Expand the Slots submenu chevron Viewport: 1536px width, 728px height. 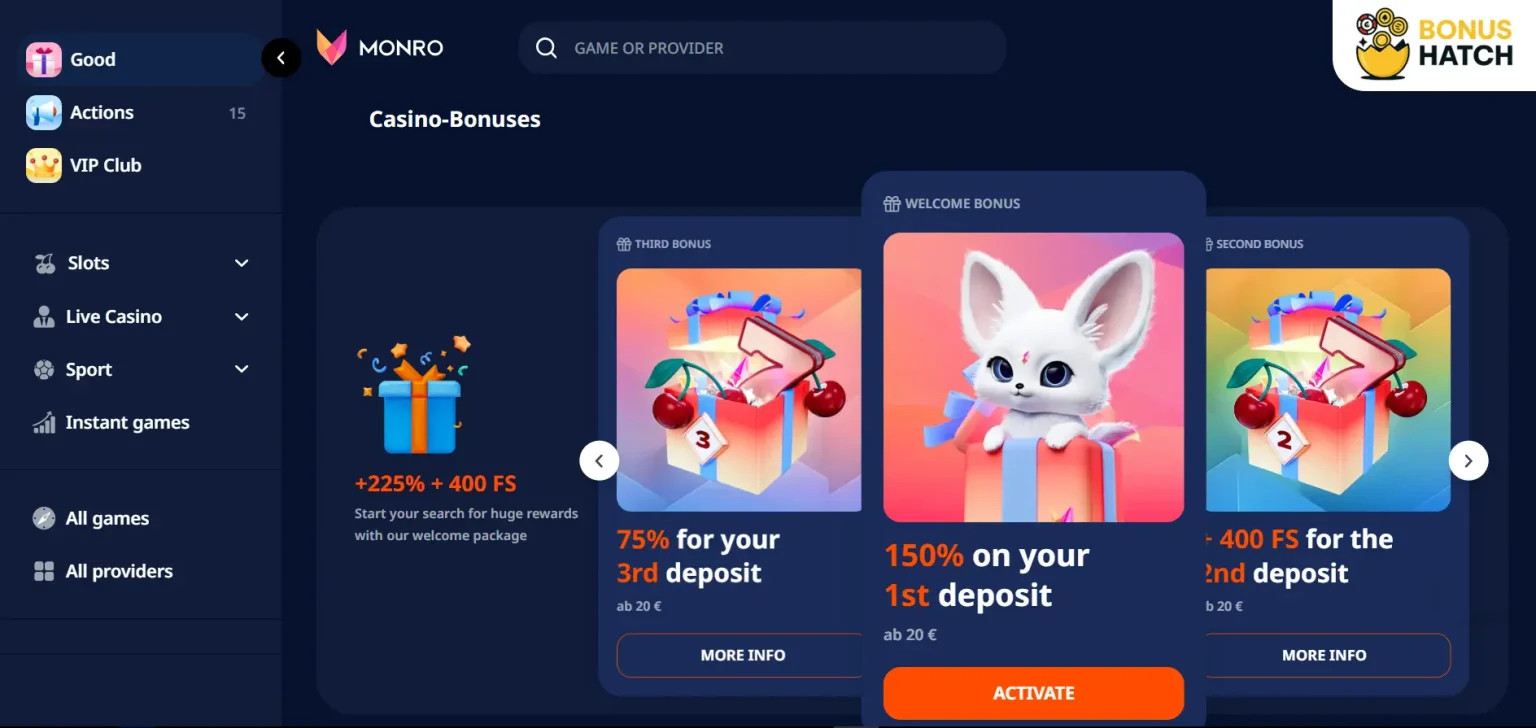(x=241, y=263)
